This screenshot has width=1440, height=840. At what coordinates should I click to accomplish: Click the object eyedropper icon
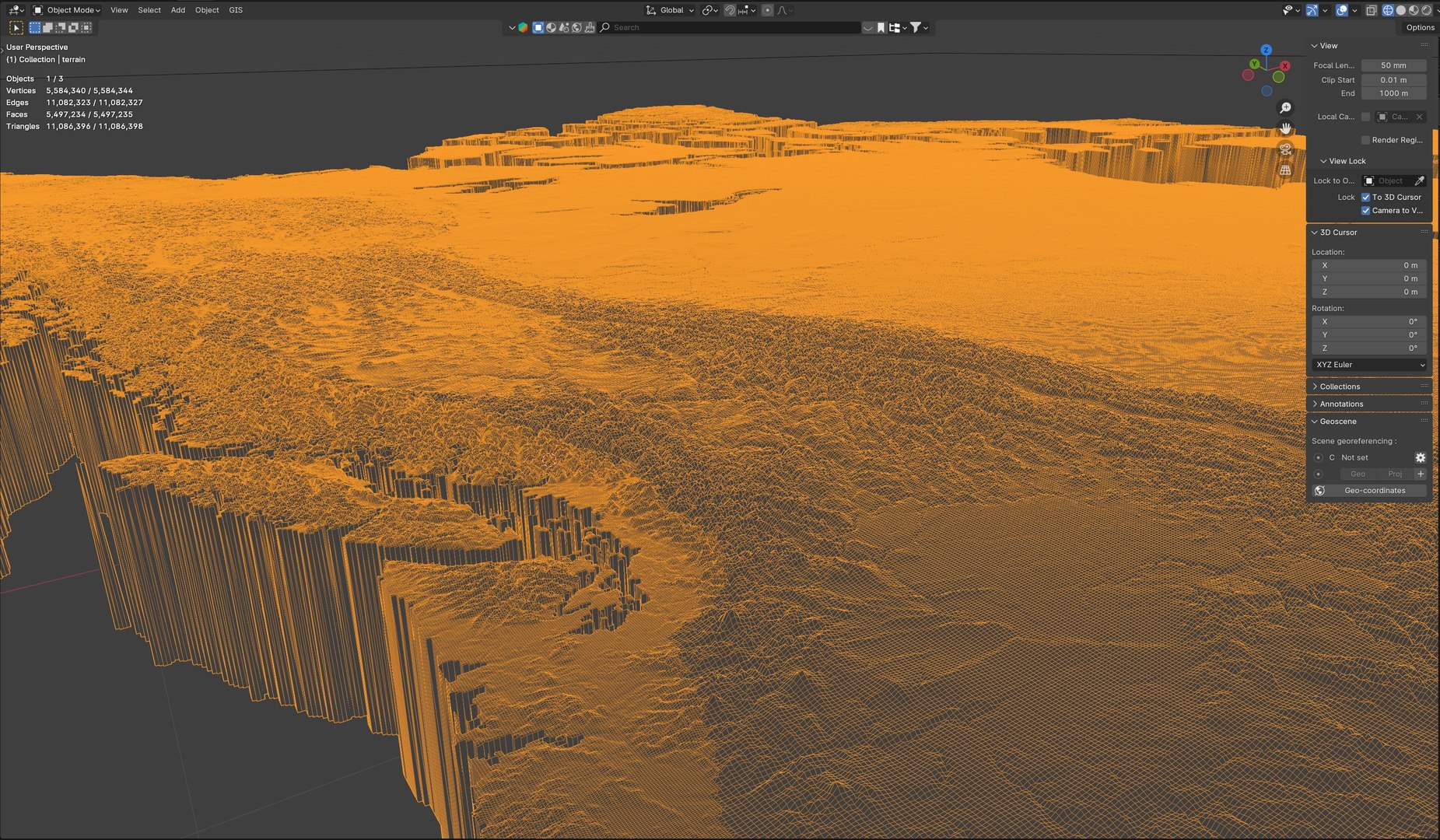1420,180
